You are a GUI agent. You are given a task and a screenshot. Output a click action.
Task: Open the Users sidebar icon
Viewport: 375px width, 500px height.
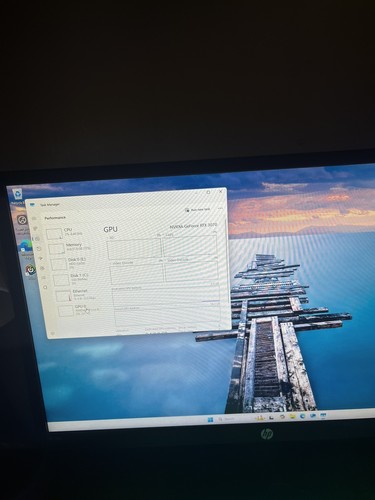coord(42,268)
